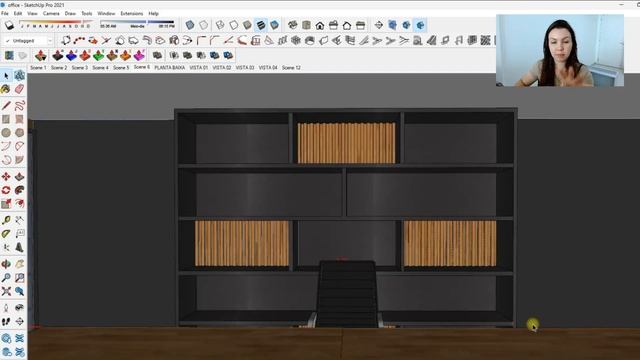This screenshot has height=360, width=640.
Task: Click the green sandbox terrain icon
Action: (x=98, y=55)
